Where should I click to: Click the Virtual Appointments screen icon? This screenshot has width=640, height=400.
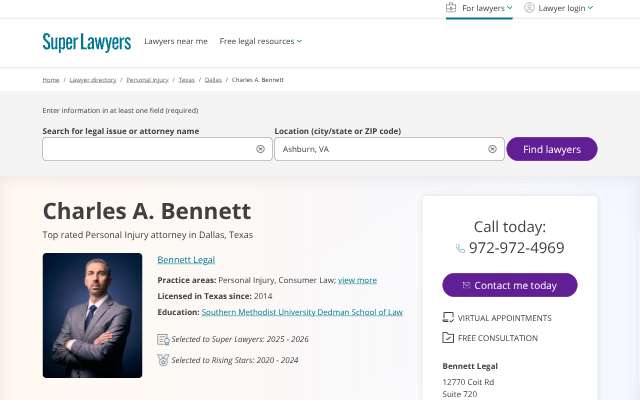click(448, 318)
